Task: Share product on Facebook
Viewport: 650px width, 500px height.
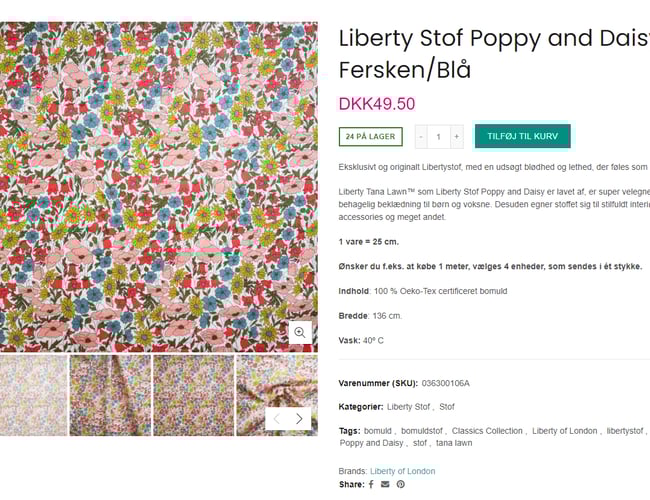Action: coord(371,484)
